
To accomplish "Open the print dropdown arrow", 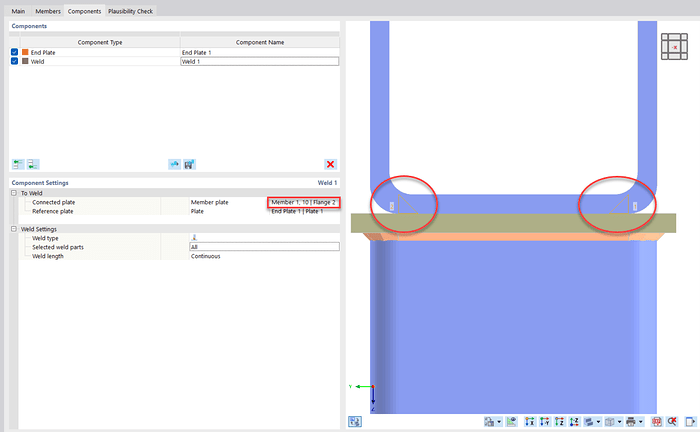I will pyautogui.click(x=639, y=422).
